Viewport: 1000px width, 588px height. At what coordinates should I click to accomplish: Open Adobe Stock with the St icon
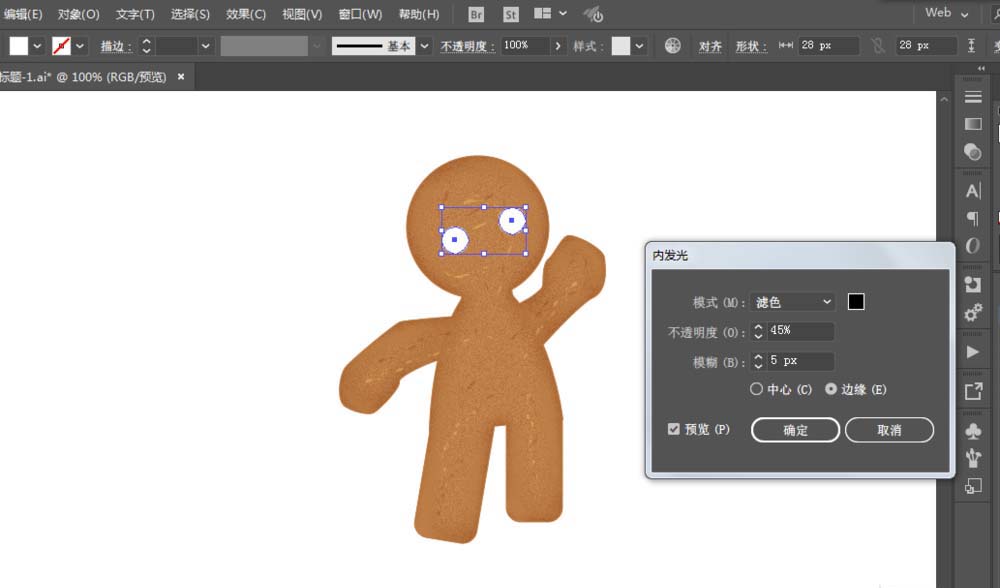[510, 14]
